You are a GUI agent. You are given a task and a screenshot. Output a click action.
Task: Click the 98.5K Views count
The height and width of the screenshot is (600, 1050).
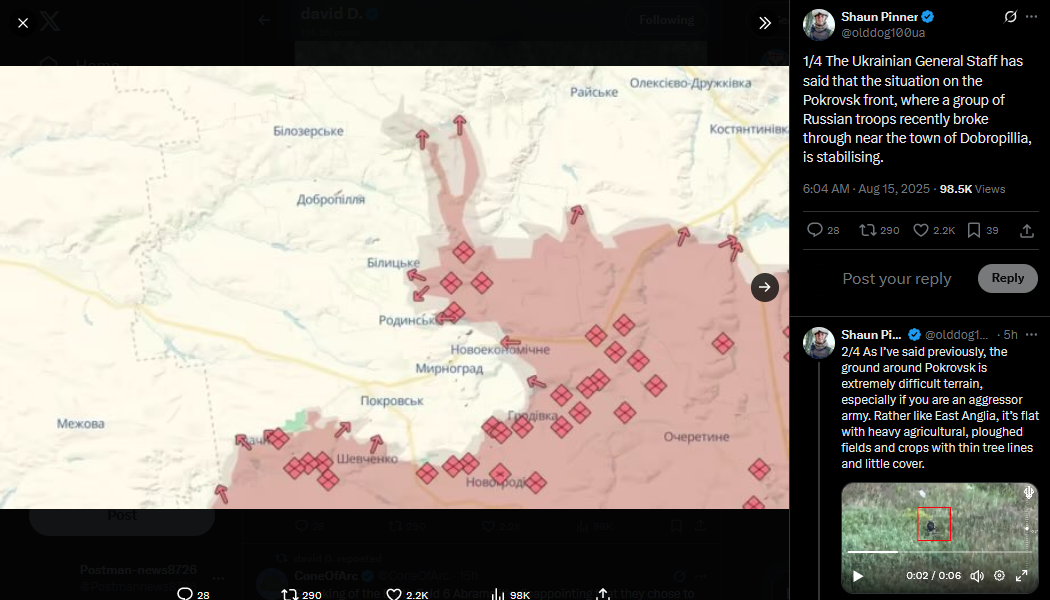tap(972, 189)
